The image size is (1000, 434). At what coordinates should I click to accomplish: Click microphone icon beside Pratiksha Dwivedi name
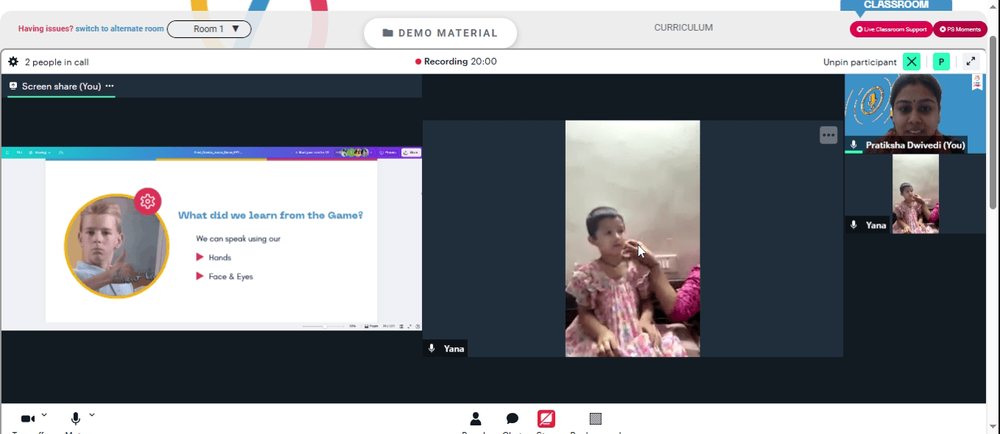click(x=853, y=145)
